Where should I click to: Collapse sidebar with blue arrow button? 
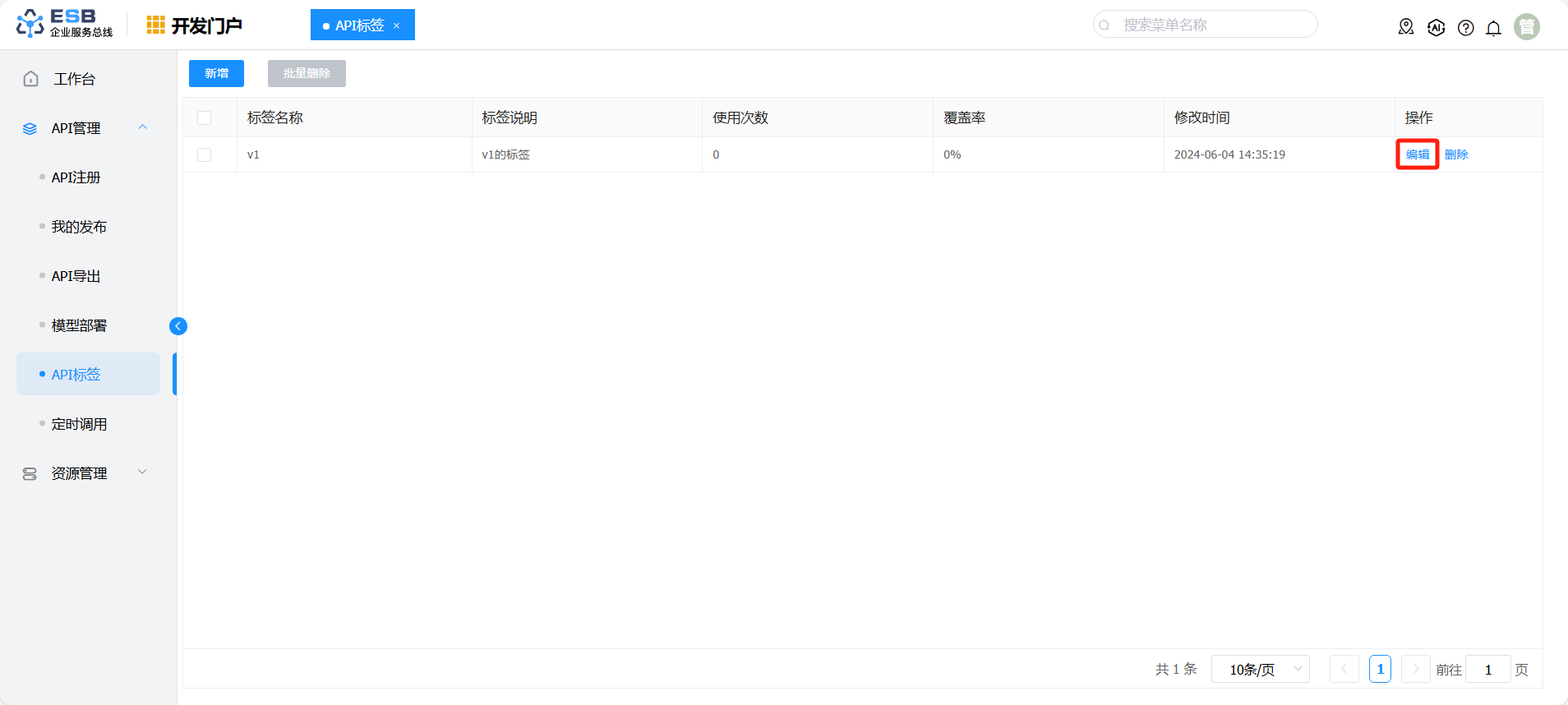[x=178, y=326]
